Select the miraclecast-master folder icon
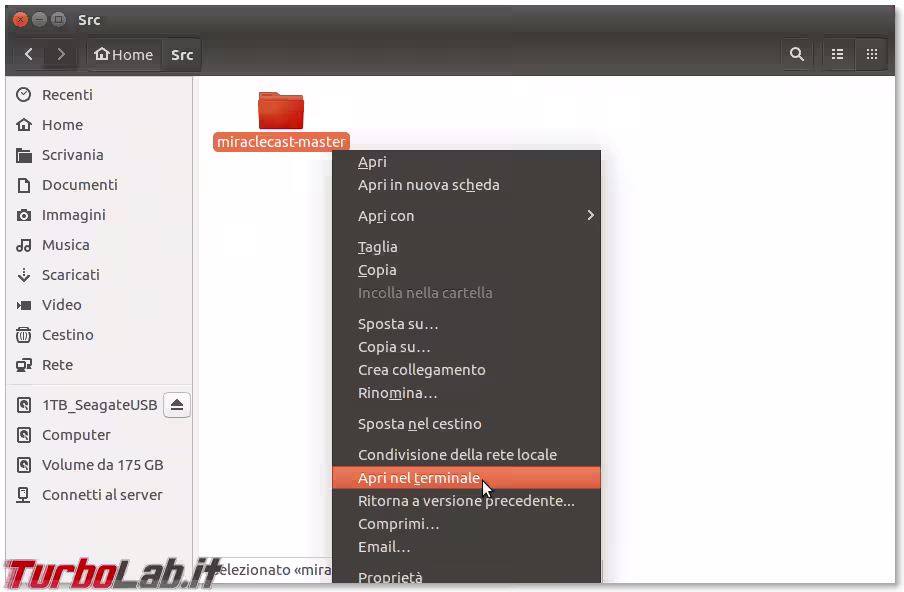 (x=281, y=110)
